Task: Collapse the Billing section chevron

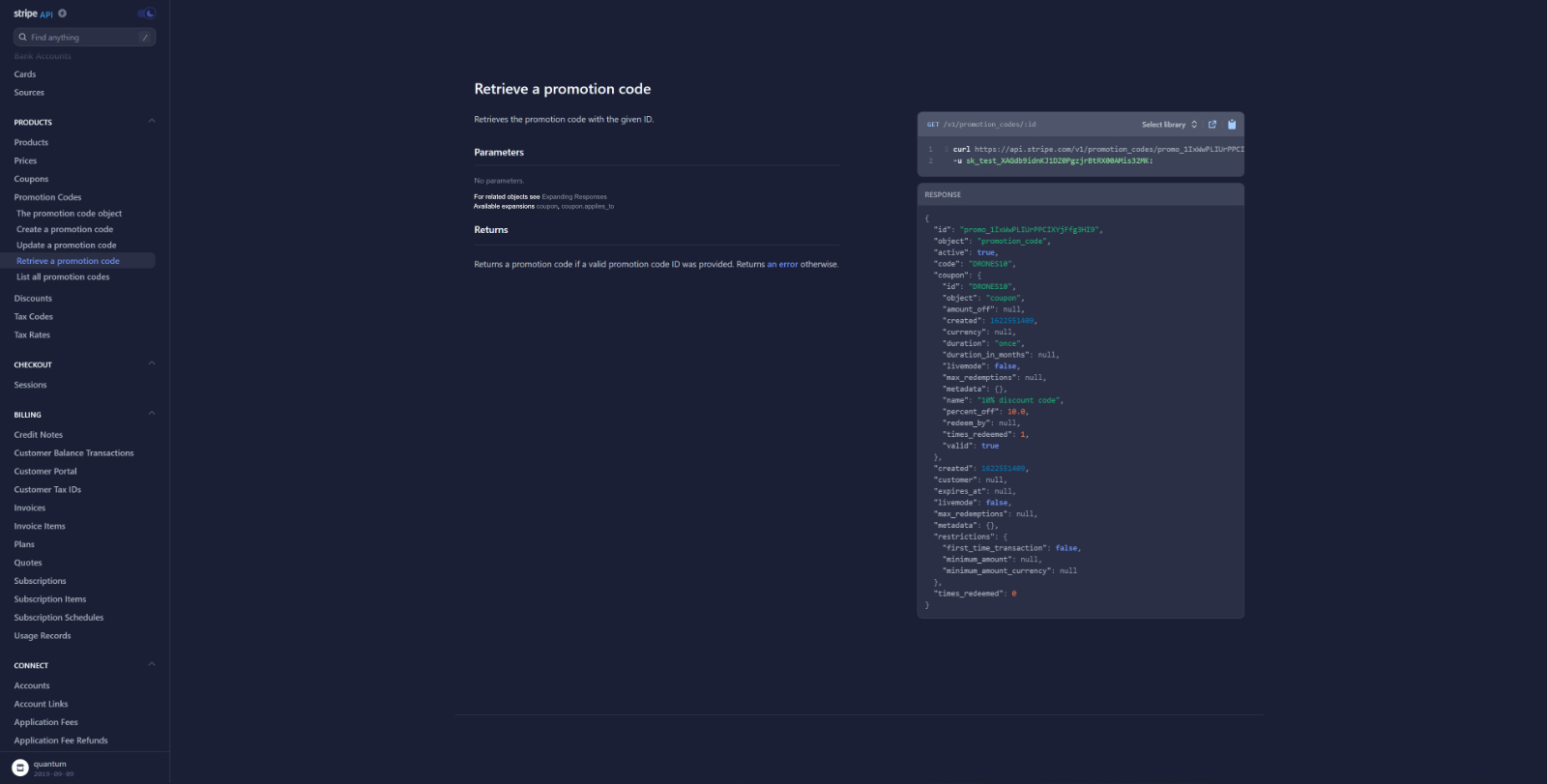Action: [152, 414]
